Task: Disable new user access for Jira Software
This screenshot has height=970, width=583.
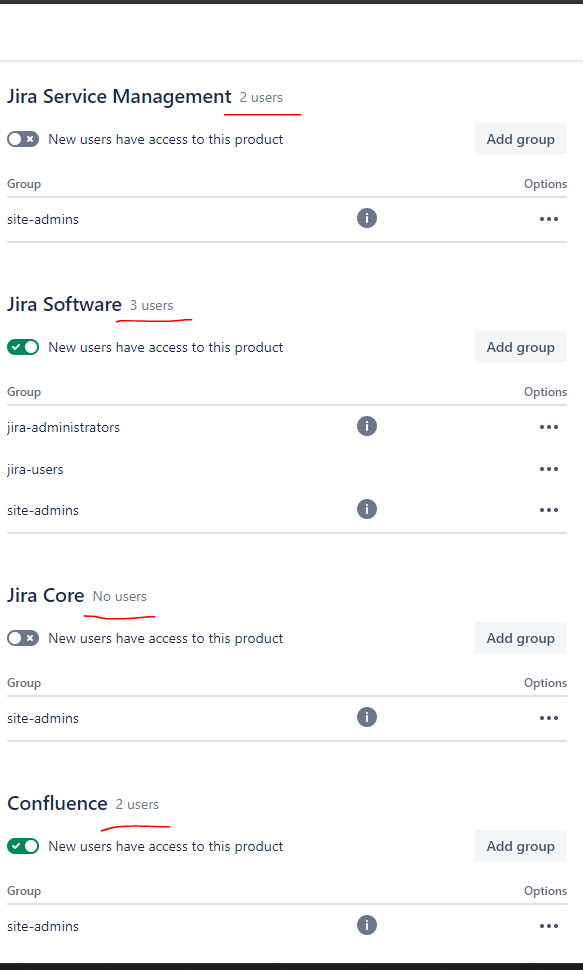Action: [x=23, y=347]
